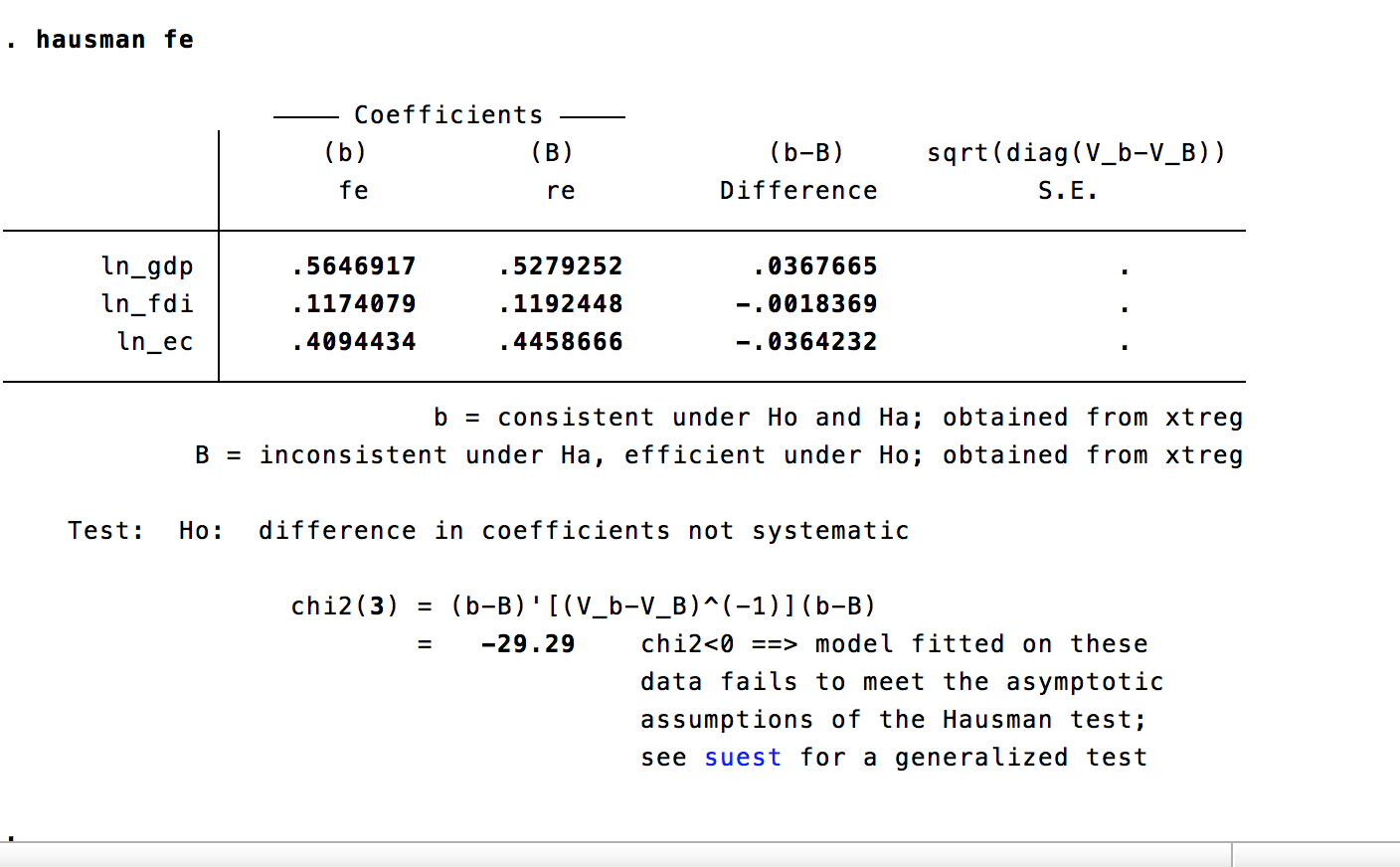The width and height of the screenshot is (1400, 867).
Task: Select the 'Coefficients' table header
Action: (x=448, y=115)
